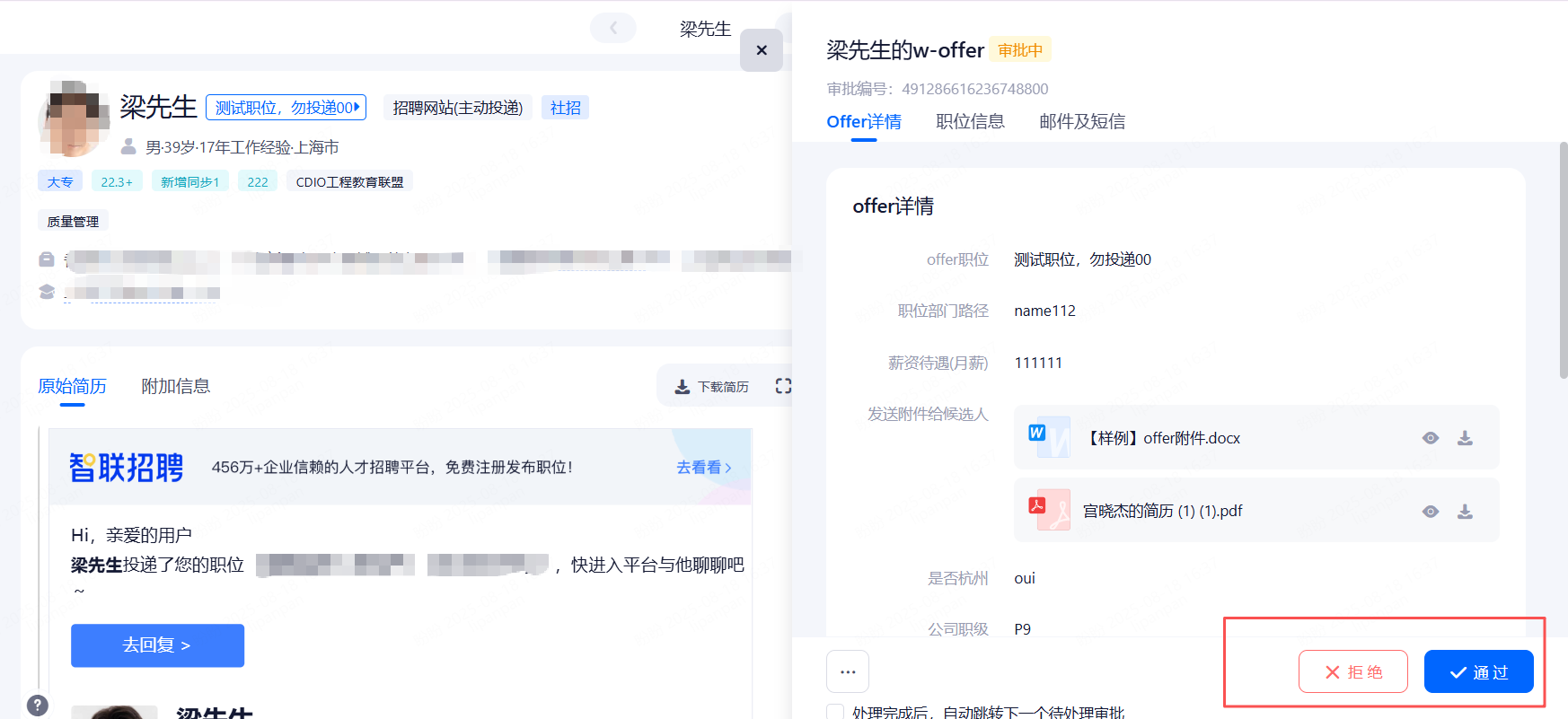Switch to the 职位信息 tab
Screen dimensions: 1568x719
tap(970, 121)
